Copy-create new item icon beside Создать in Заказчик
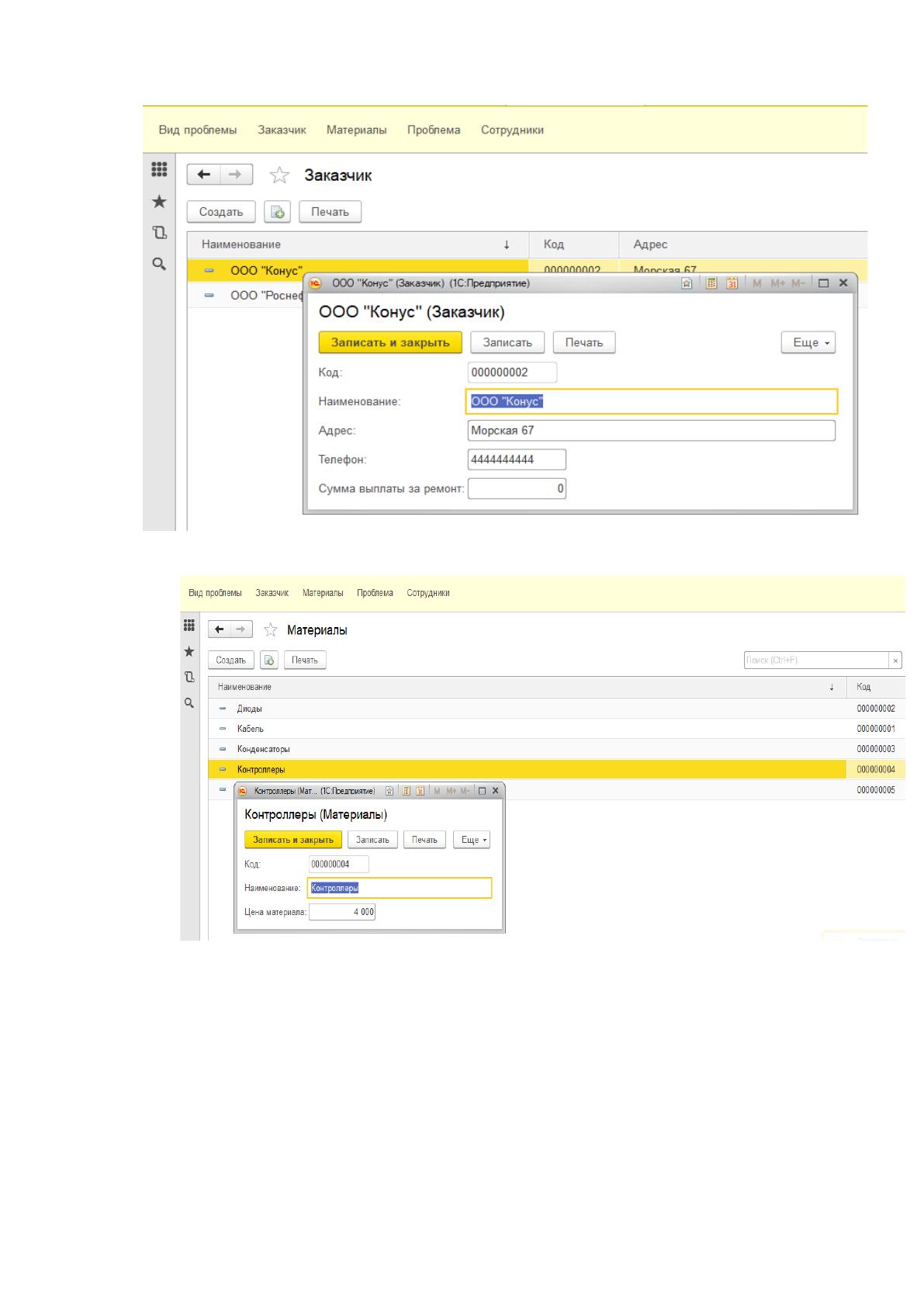 [278, 212]
